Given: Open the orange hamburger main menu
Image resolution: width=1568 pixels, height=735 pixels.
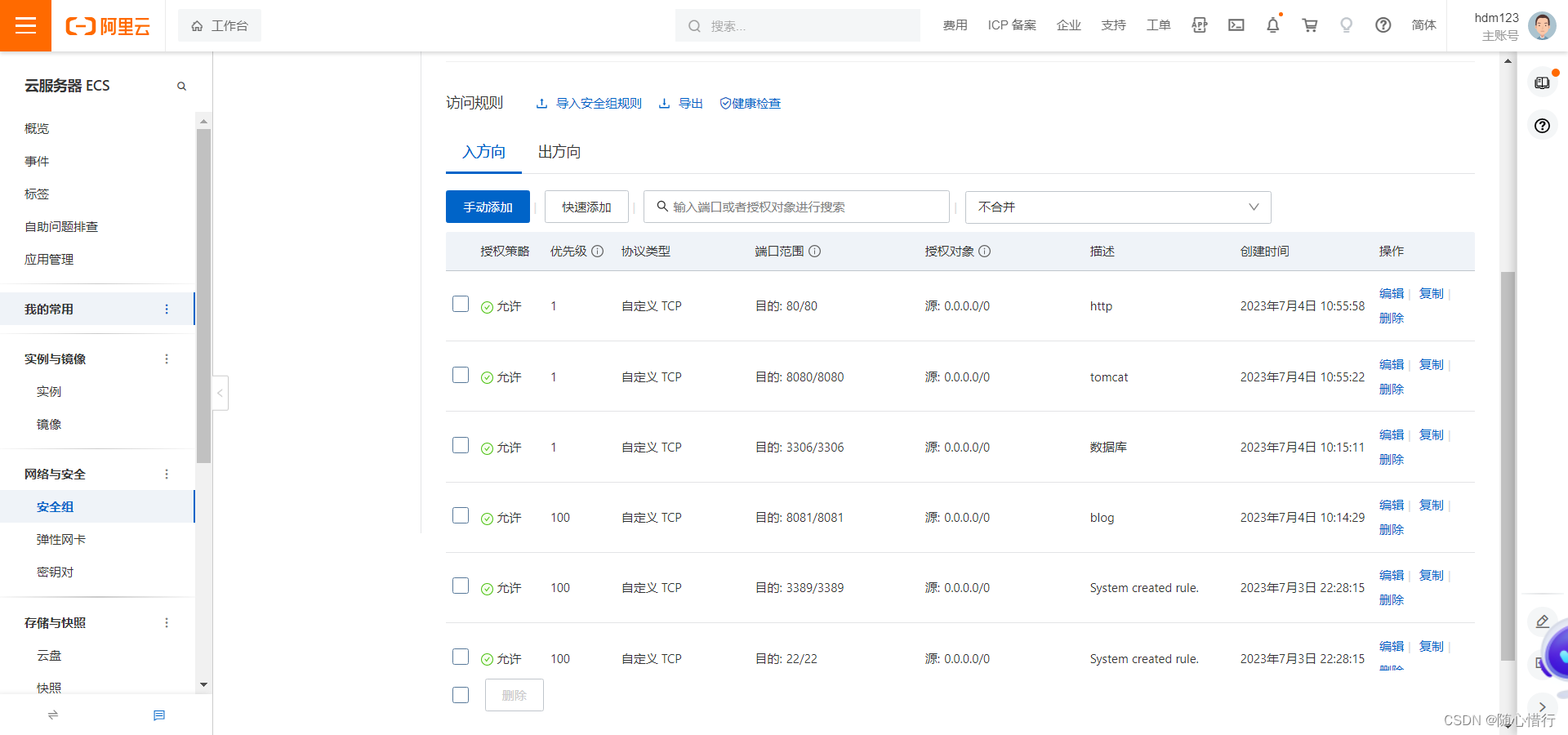Looking at the screenshot, I should tap(25, 25).
